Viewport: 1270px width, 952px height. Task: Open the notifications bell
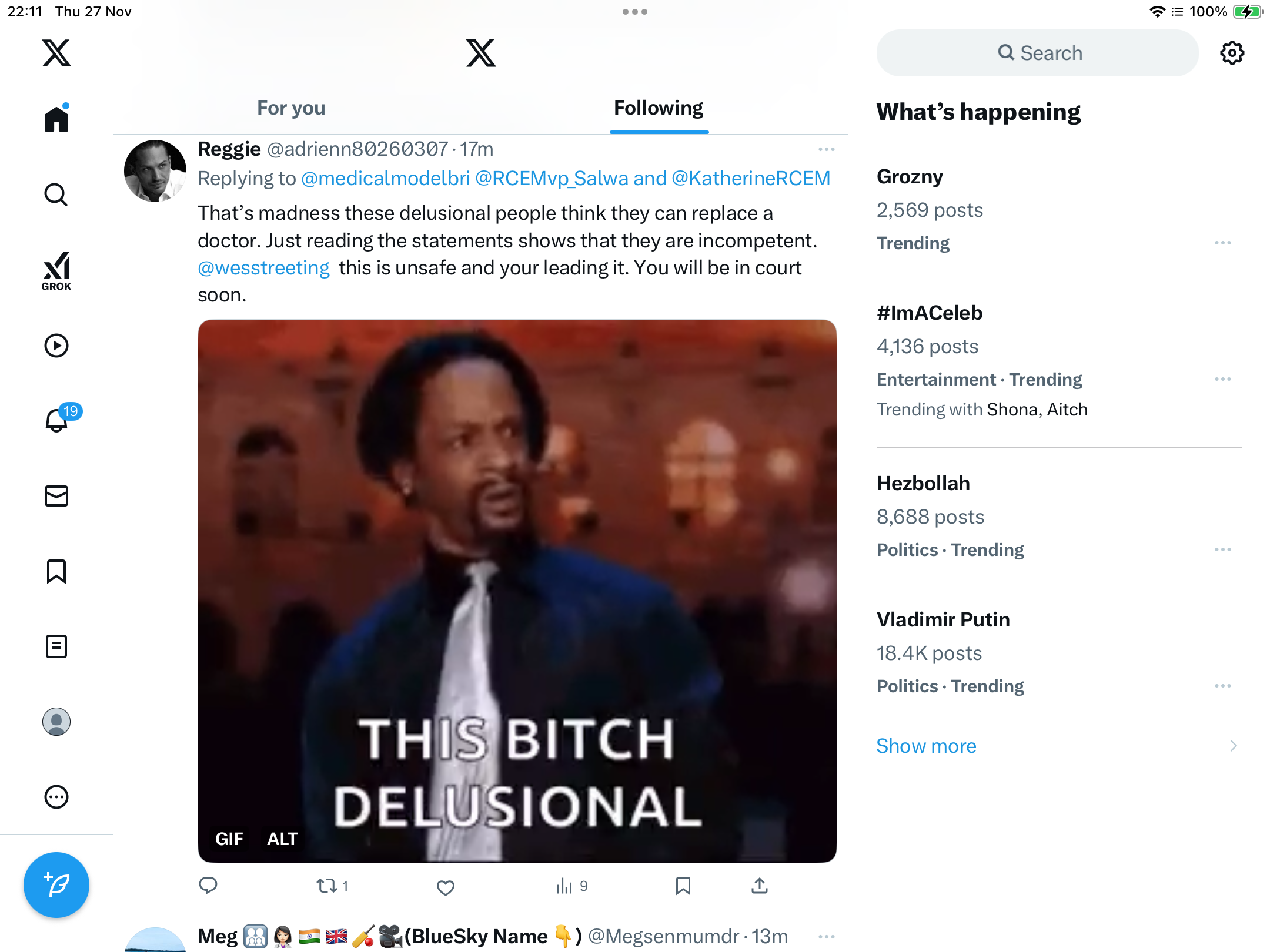[57, 420]
